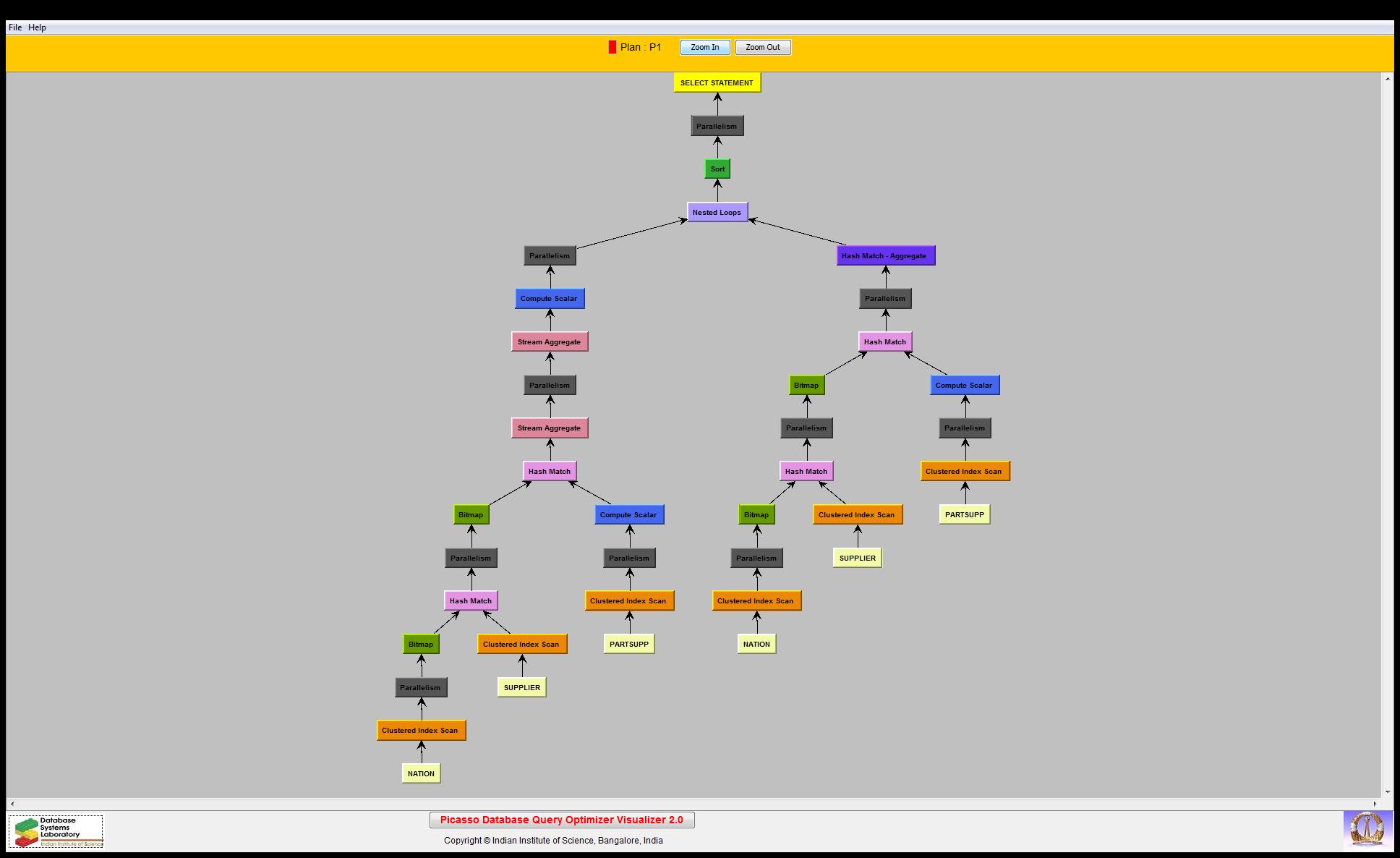The width and height of the screenshot is (1400, 858).
Task: Select Compute Scalar node below left Parallelism
Action: point(549,299)
